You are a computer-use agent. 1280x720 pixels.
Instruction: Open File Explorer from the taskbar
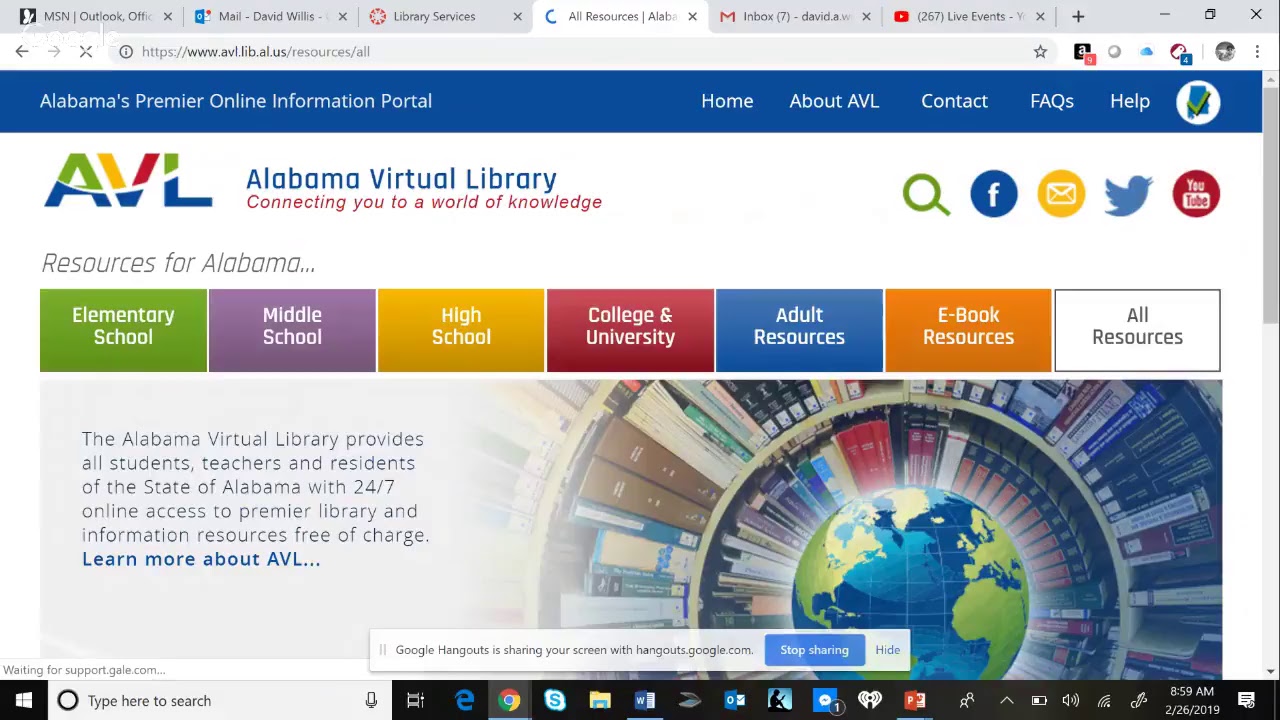coord(600,700)
